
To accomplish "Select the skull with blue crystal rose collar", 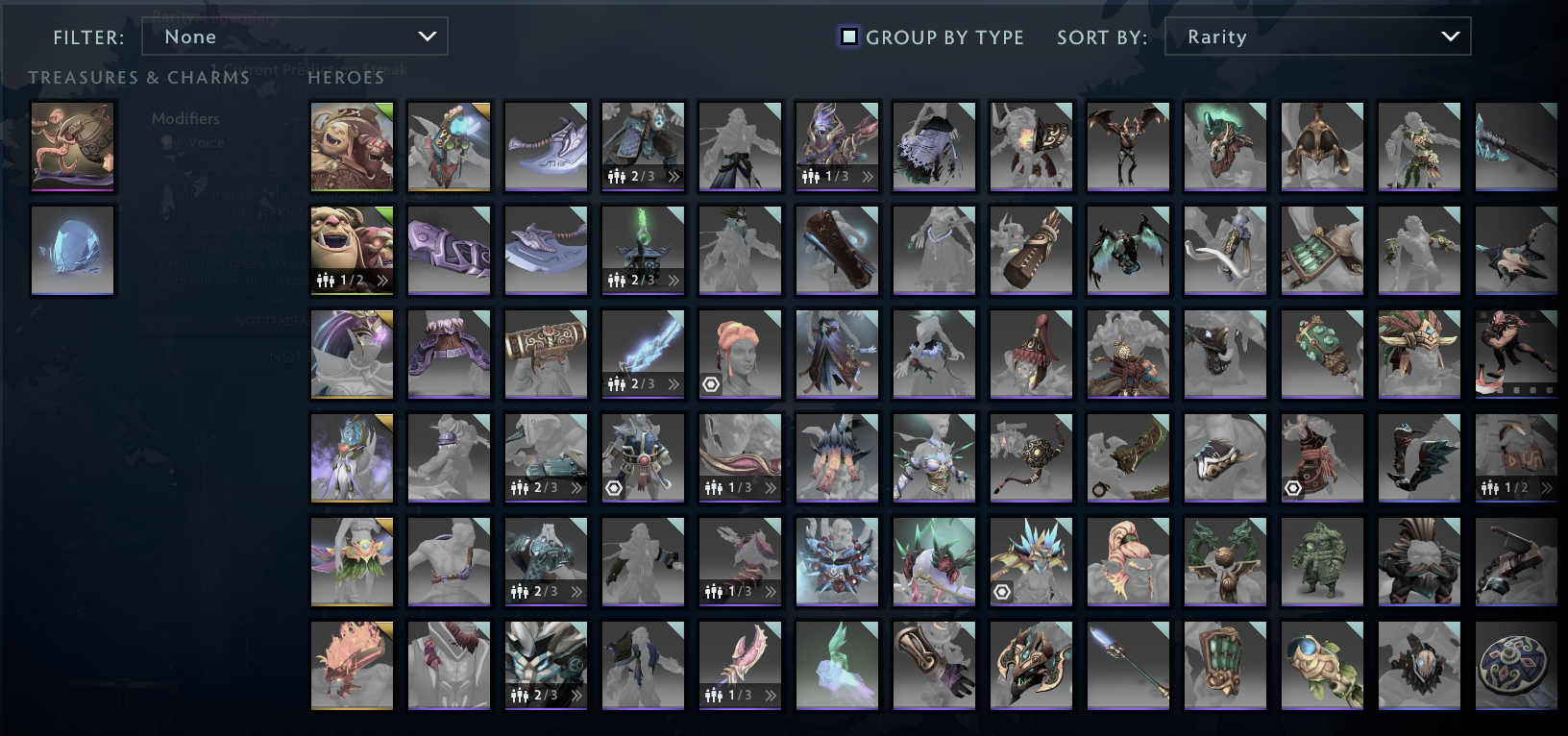I will pos(837,562).
